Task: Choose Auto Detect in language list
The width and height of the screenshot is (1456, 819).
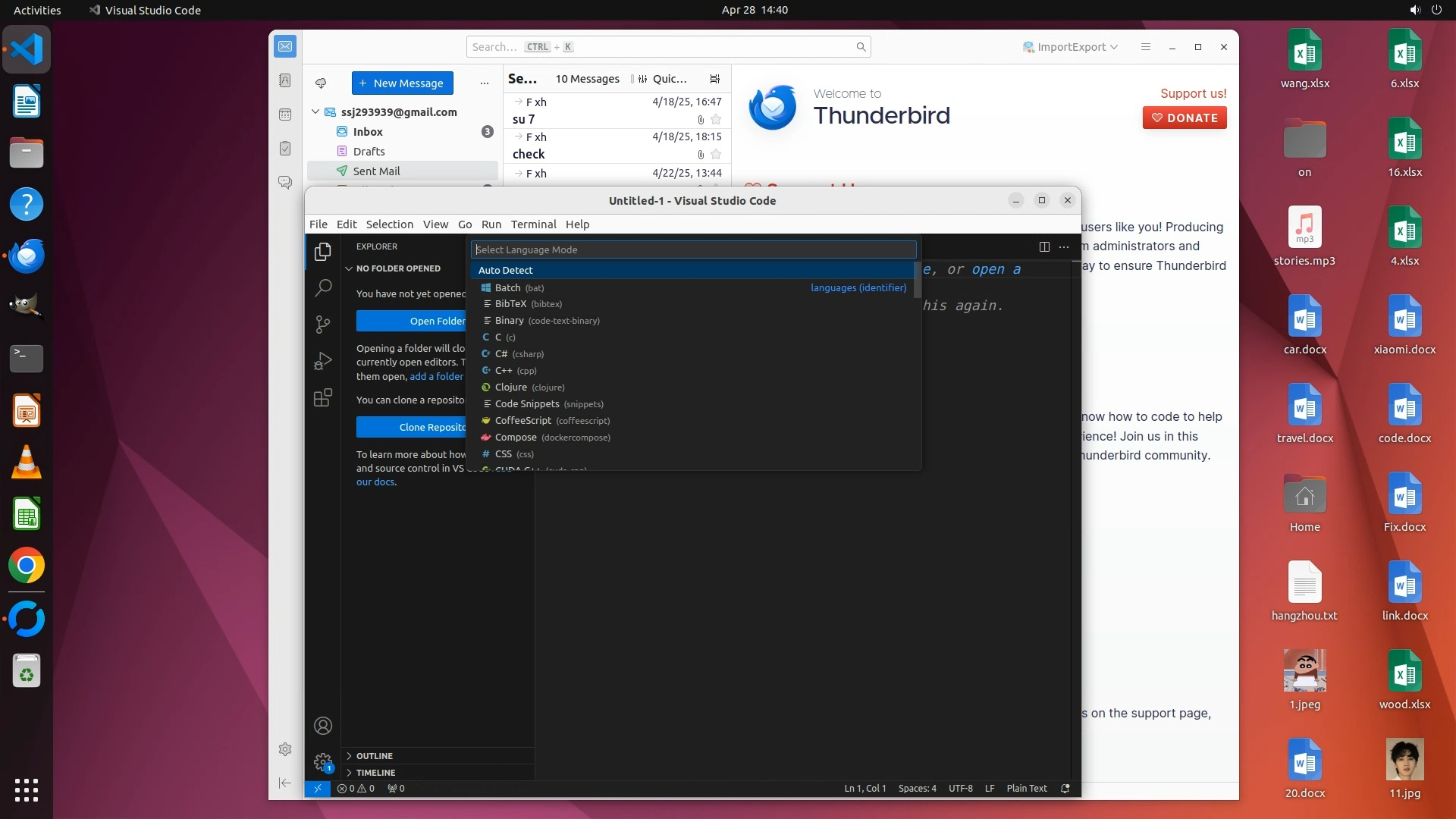Action: [x=506, y=271]
